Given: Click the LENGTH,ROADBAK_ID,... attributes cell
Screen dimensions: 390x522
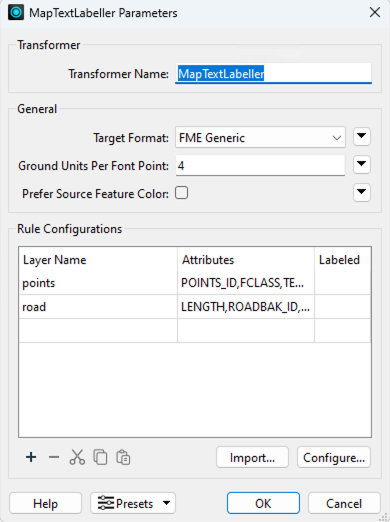Looking at the screenshot, I should pyautogui.click(x=246, y=307).
